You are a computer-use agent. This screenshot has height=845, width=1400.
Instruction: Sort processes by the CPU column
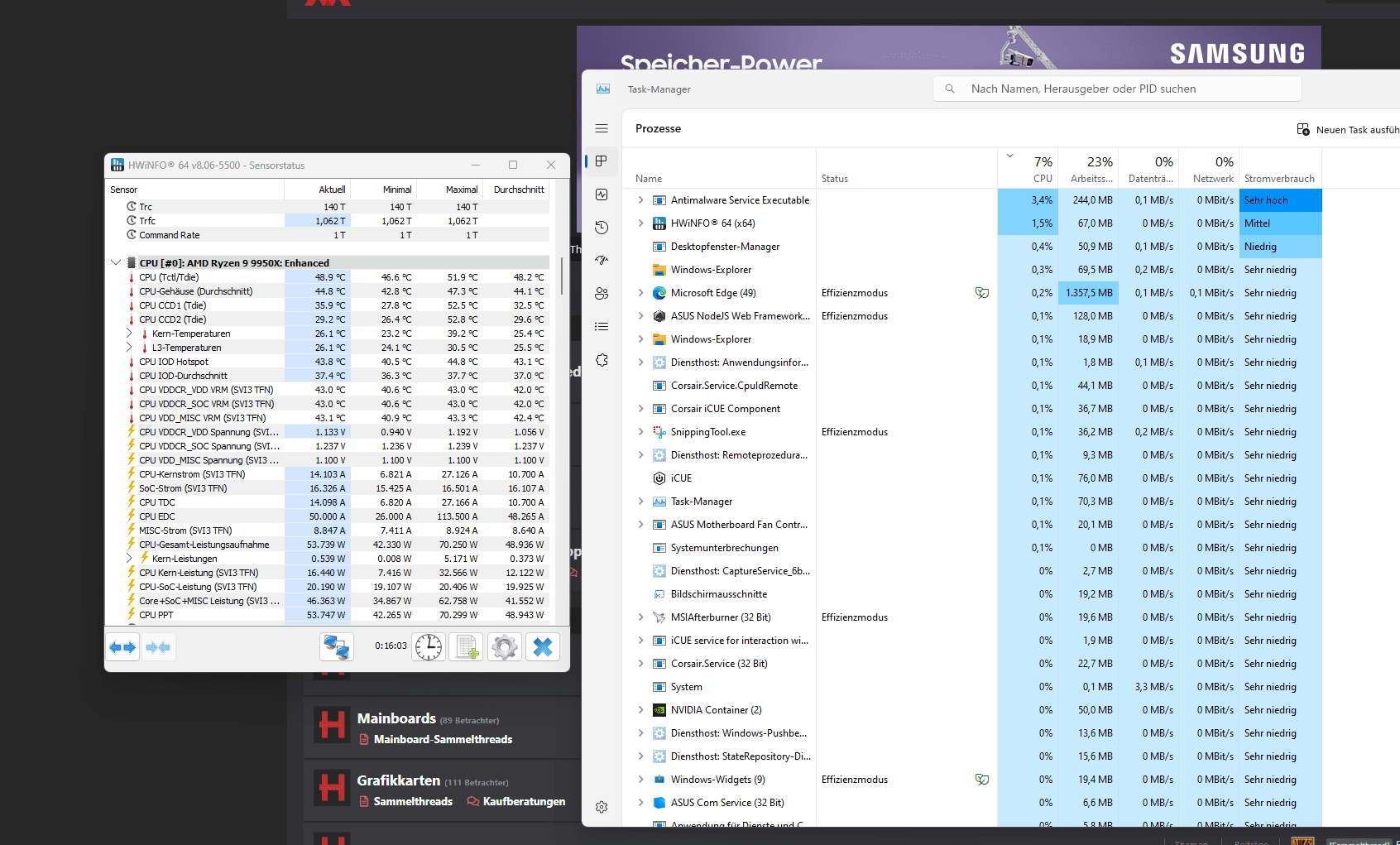coord(1028,169)
